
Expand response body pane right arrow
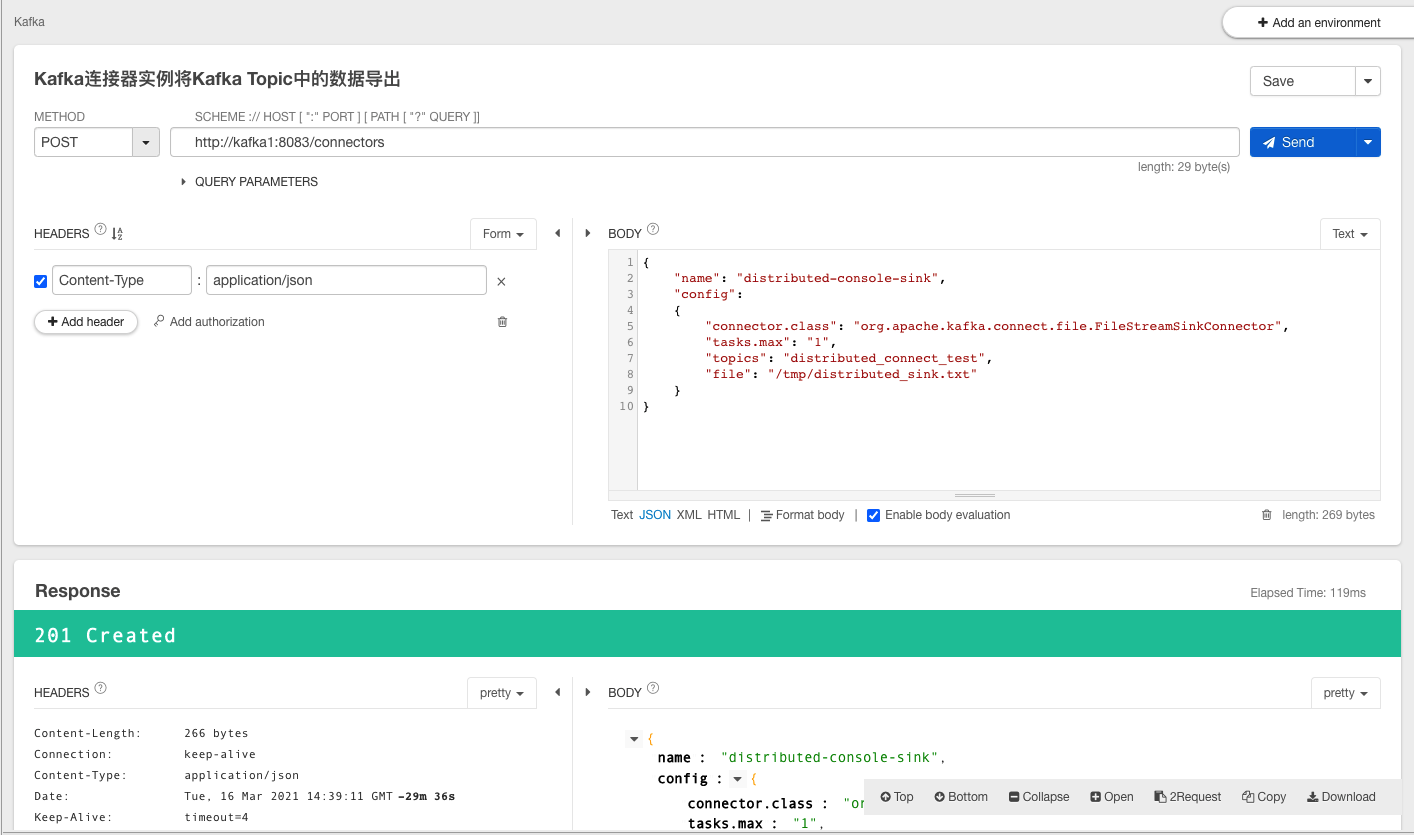(x=587, y=693)
